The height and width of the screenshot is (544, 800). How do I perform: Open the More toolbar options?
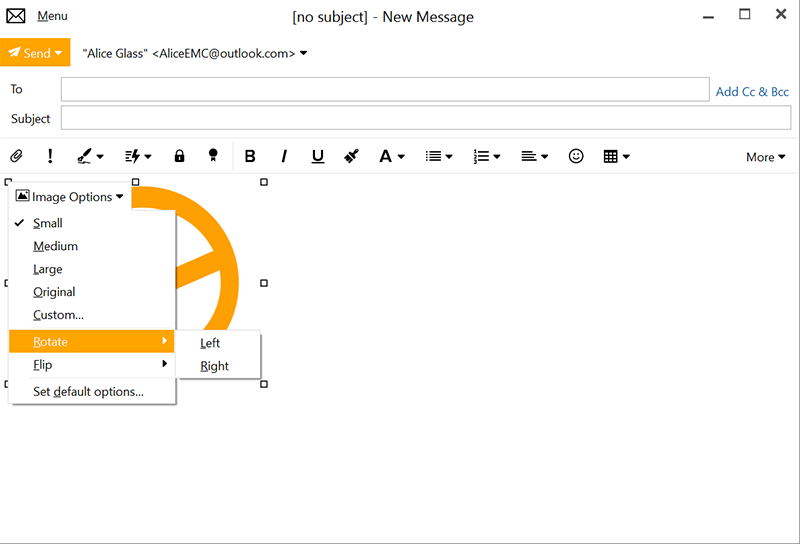click(765, 157)
